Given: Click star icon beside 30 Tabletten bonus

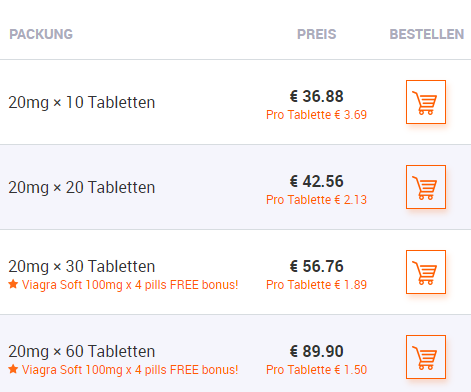Looking at the screenshot, I should (13, 284).
